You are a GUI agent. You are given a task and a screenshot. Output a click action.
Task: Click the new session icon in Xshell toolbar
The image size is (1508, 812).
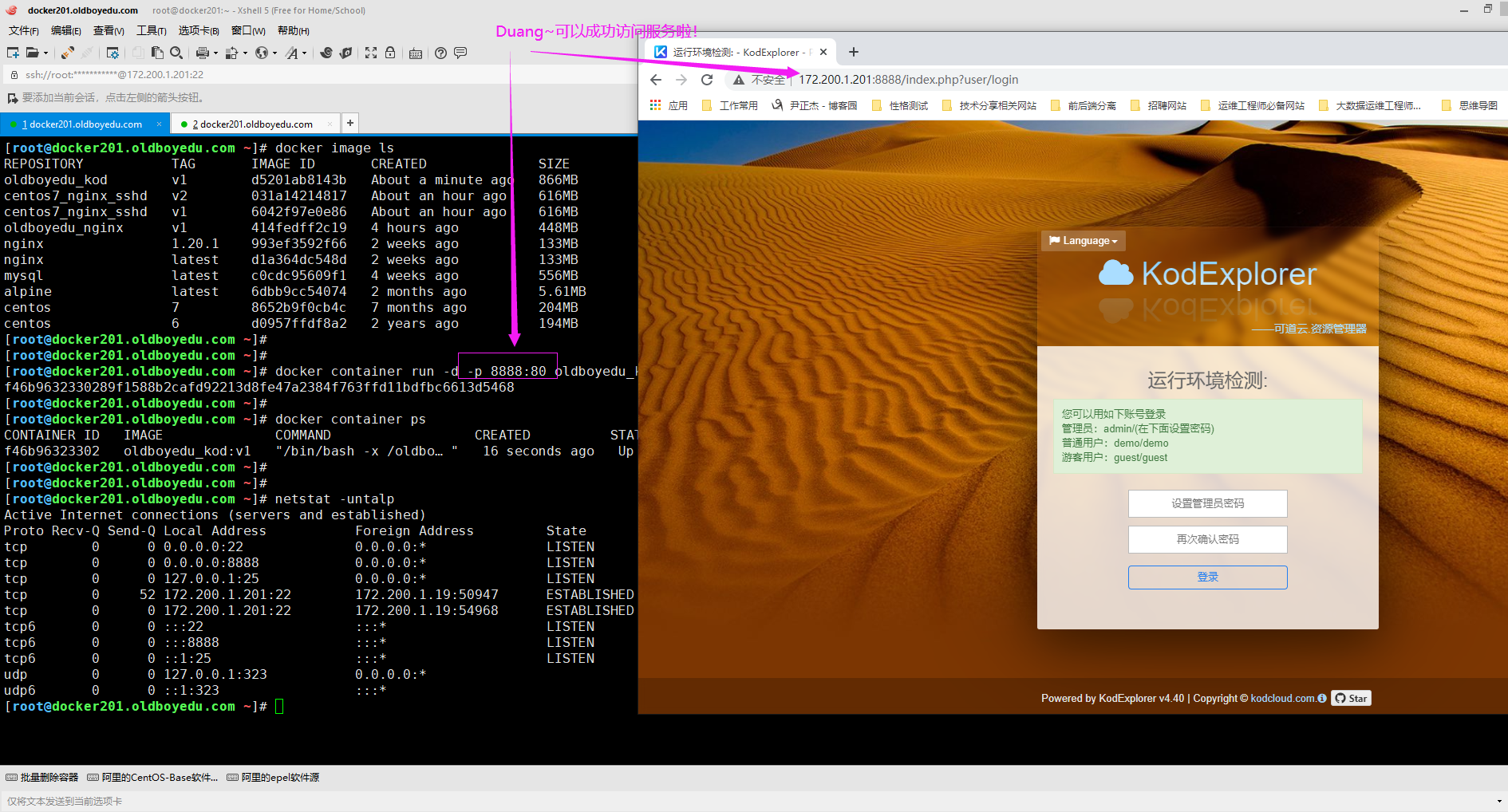13,53
